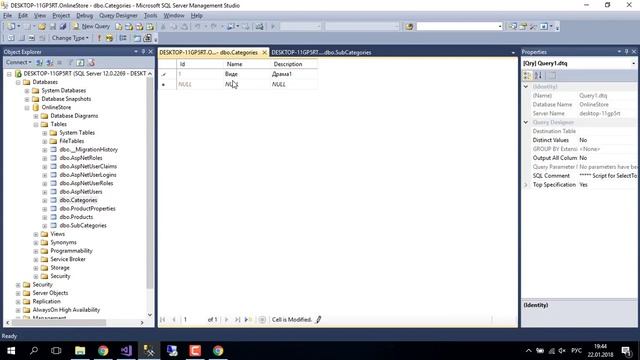Expand the Programmability folder

36,251
